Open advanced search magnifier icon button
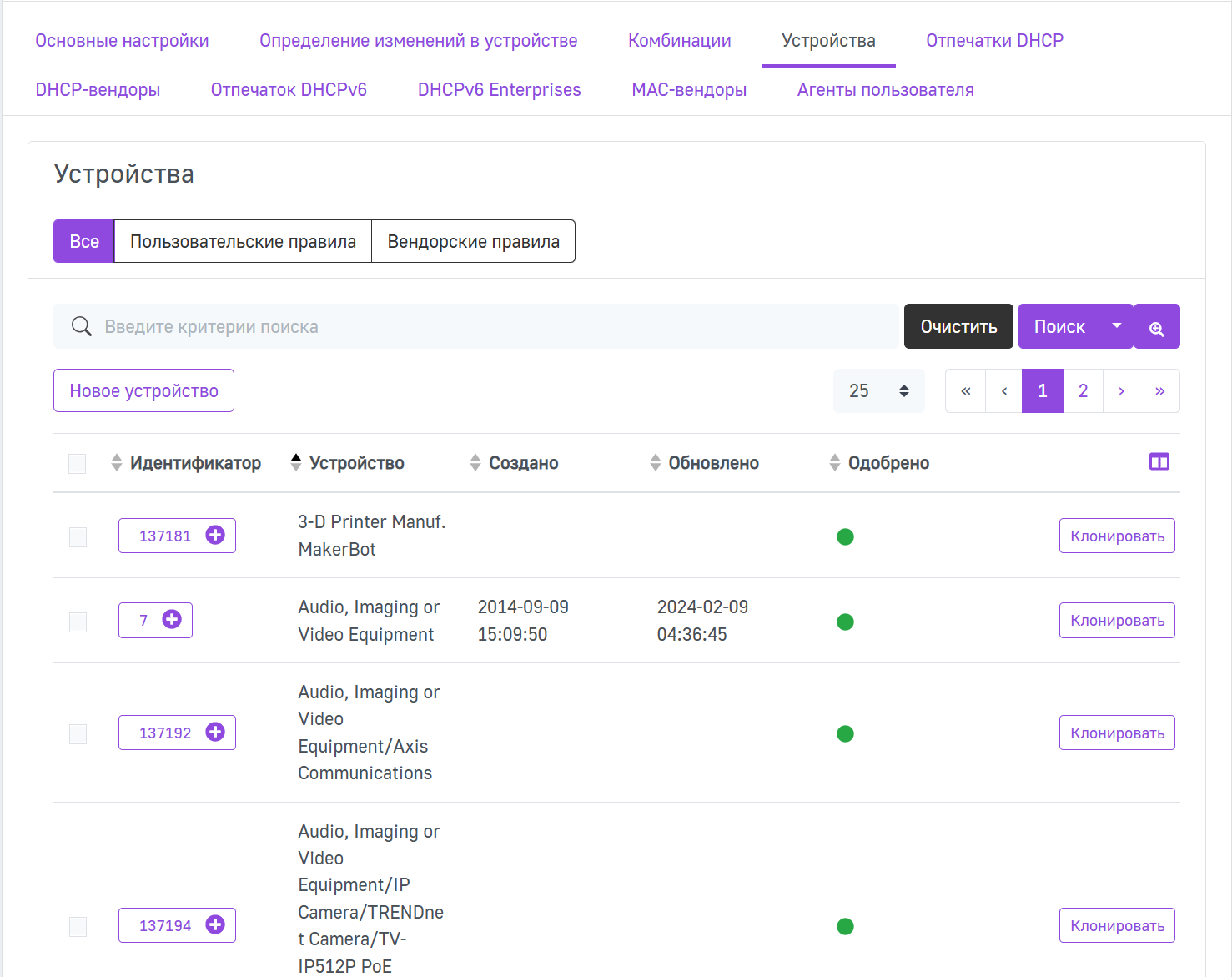The width and height of the screenshot is (1232, 977). [1157, 326]
